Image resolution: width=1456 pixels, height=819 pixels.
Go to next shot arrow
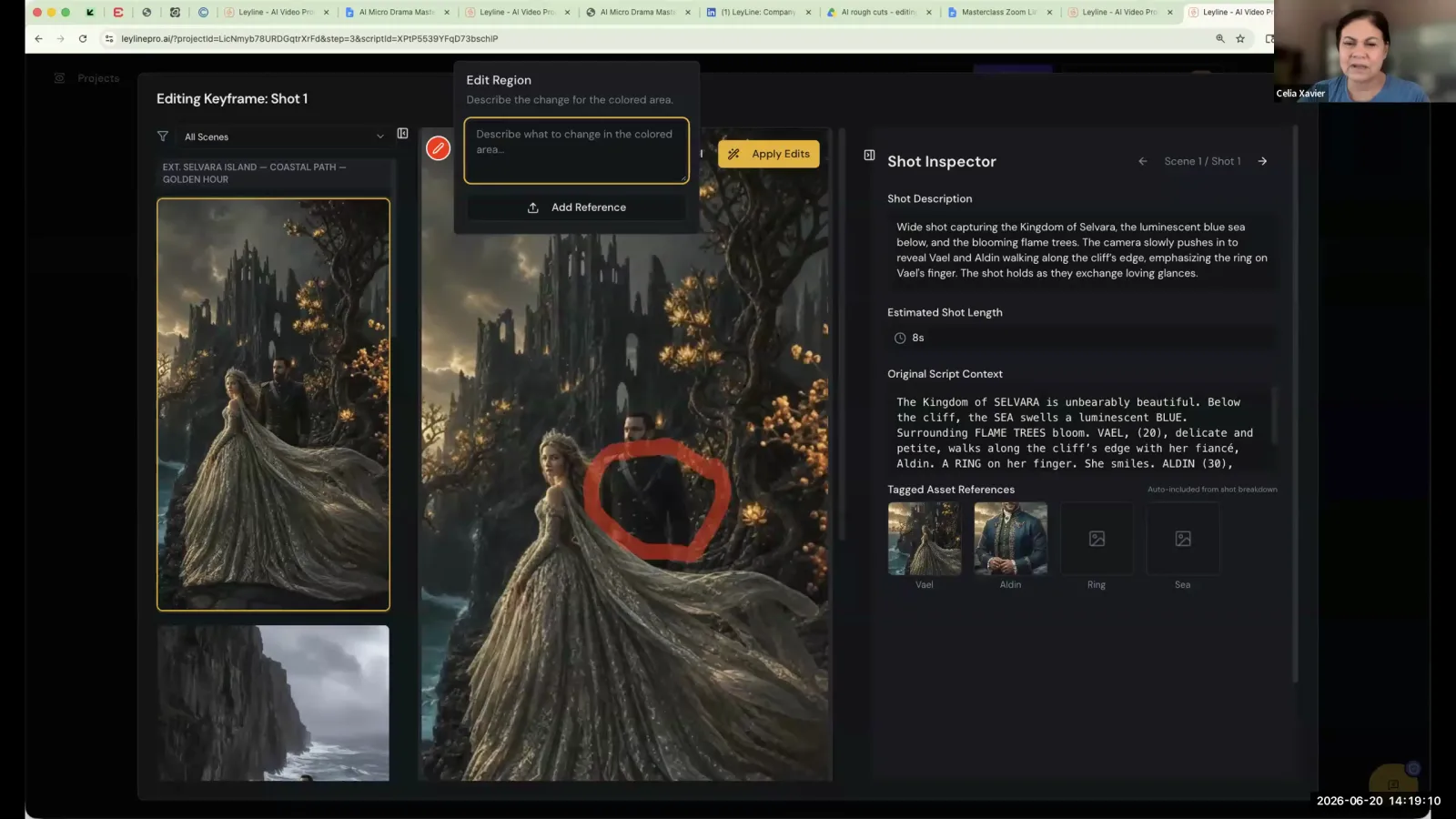pyautogui.click(x=1262, y=161)
